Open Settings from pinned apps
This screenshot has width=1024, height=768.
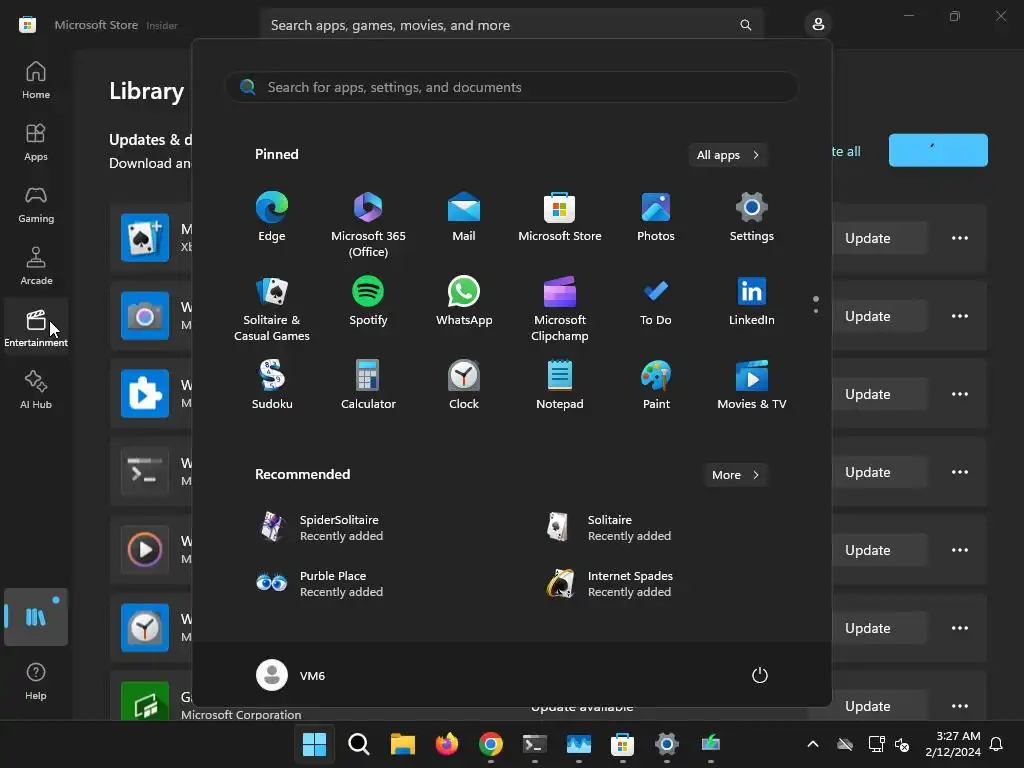coord(752,218)
